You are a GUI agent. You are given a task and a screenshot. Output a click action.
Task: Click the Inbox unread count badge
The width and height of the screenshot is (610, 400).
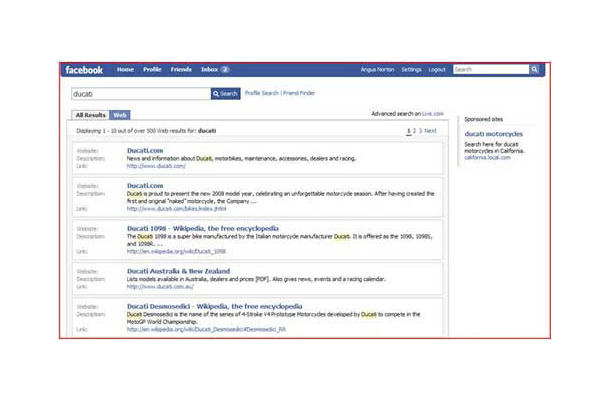coord(225,70)
